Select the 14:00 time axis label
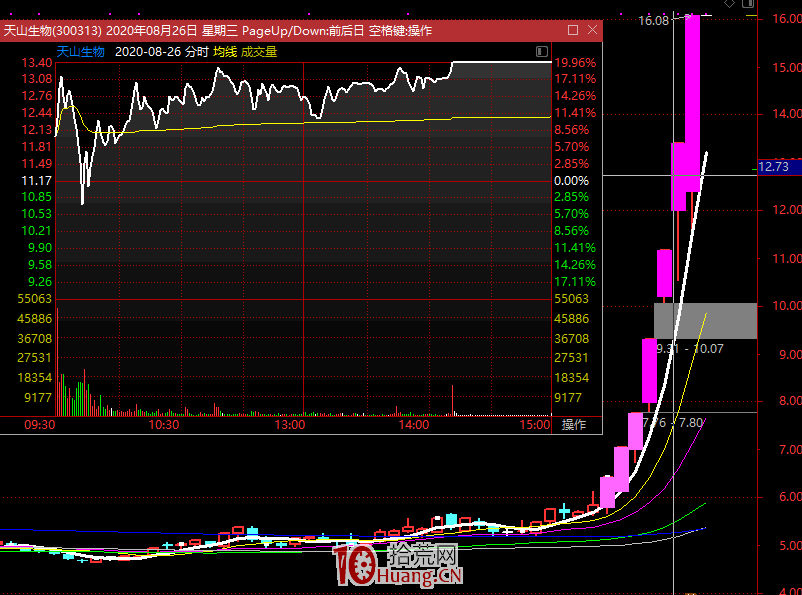 [x=414, y=425]
